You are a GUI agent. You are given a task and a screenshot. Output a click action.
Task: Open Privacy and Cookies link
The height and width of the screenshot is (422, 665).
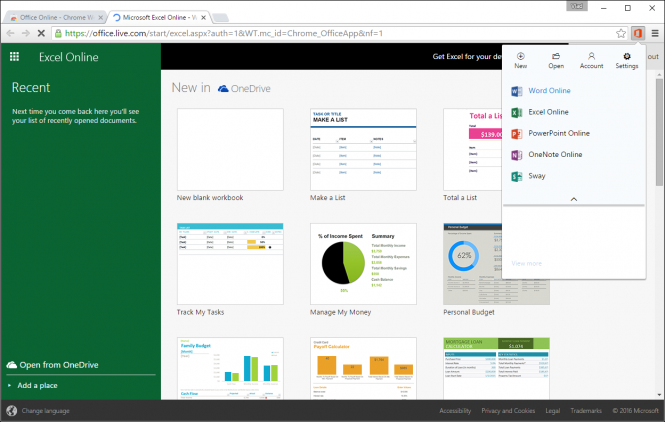[x=508, y=411]
